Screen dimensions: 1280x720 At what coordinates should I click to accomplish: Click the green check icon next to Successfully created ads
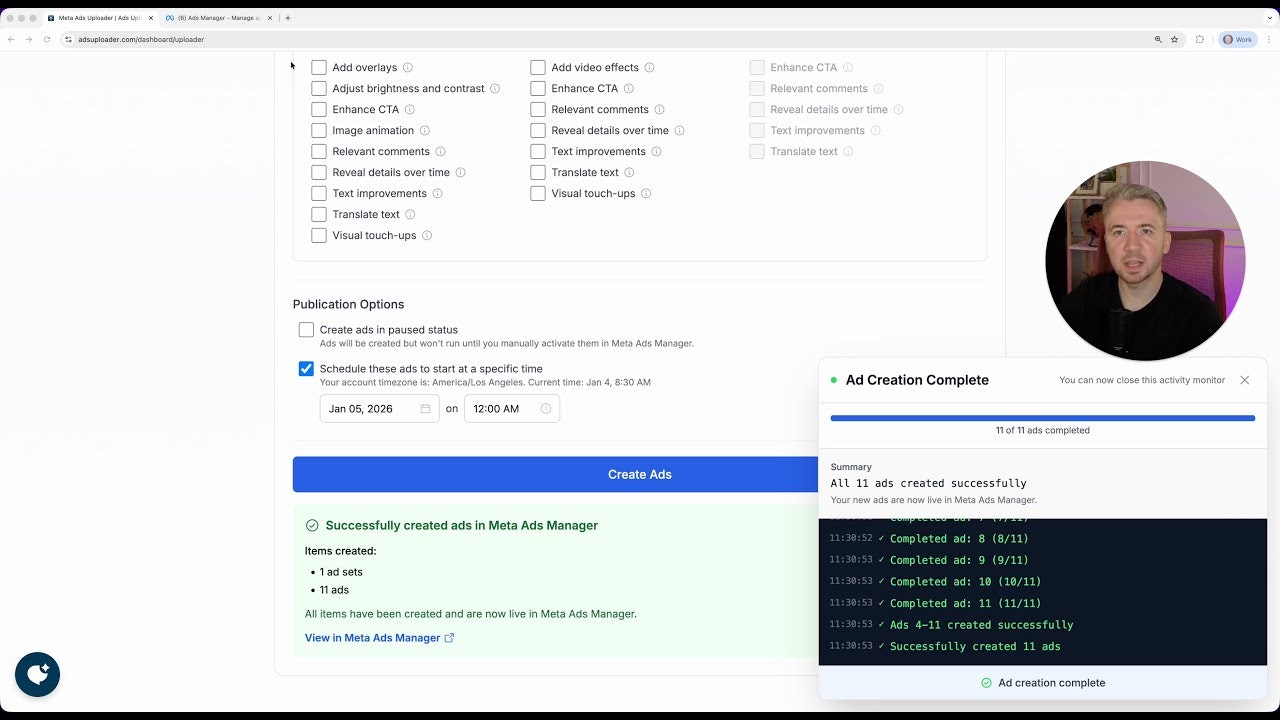pos(312,526)
